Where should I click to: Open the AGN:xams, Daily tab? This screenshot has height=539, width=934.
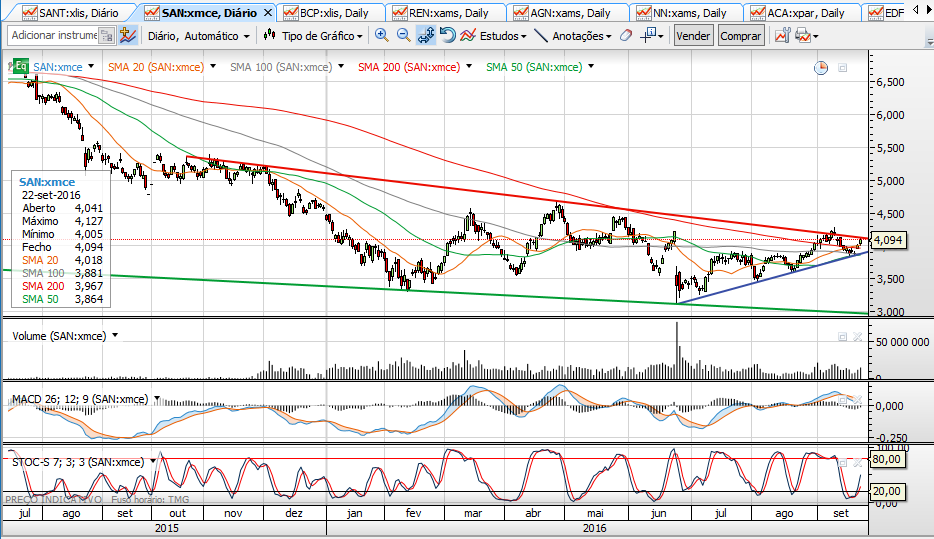pyautogui.click(x=570, y=13)
